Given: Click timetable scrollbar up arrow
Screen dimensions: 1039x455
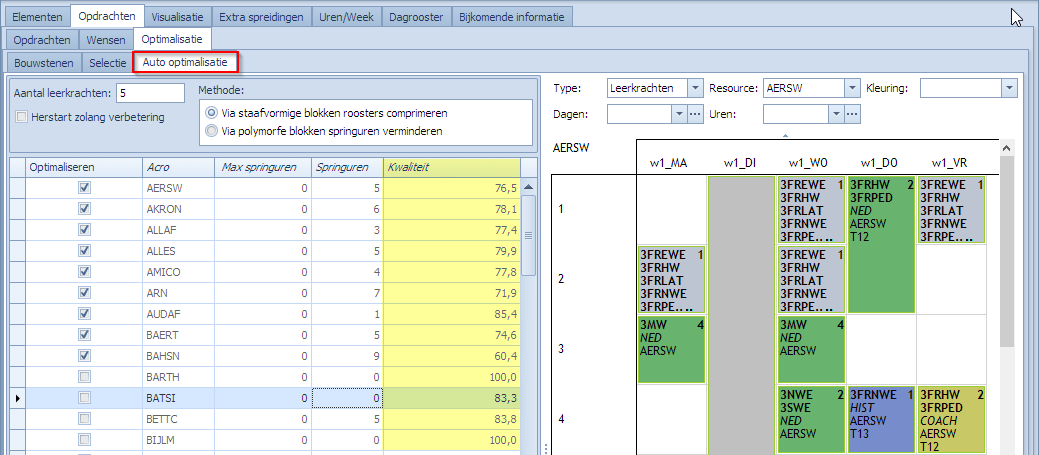Looking at the screenshot, I should (1007, 148).
